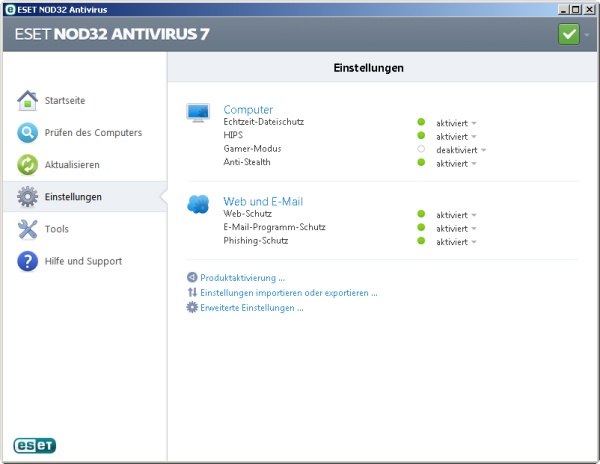600x464 pixels.
Task: Click the Web und E-Mail cloud icon
Action: [198, 204]
